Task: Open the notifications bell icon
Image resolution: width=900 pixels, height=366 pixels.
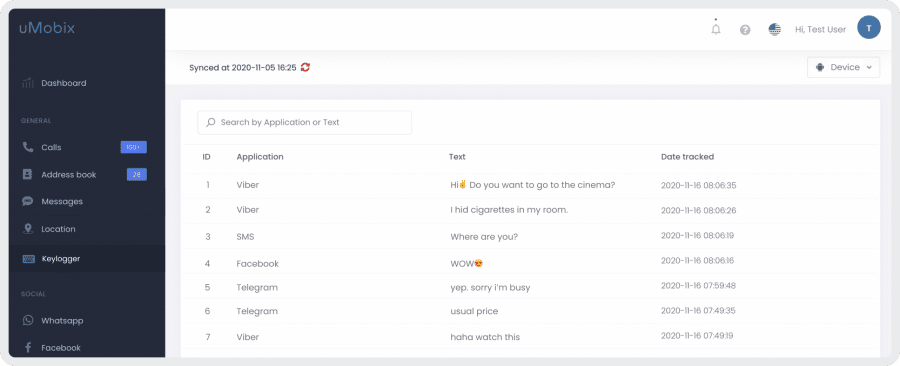Action: click(x=716, y=29)
